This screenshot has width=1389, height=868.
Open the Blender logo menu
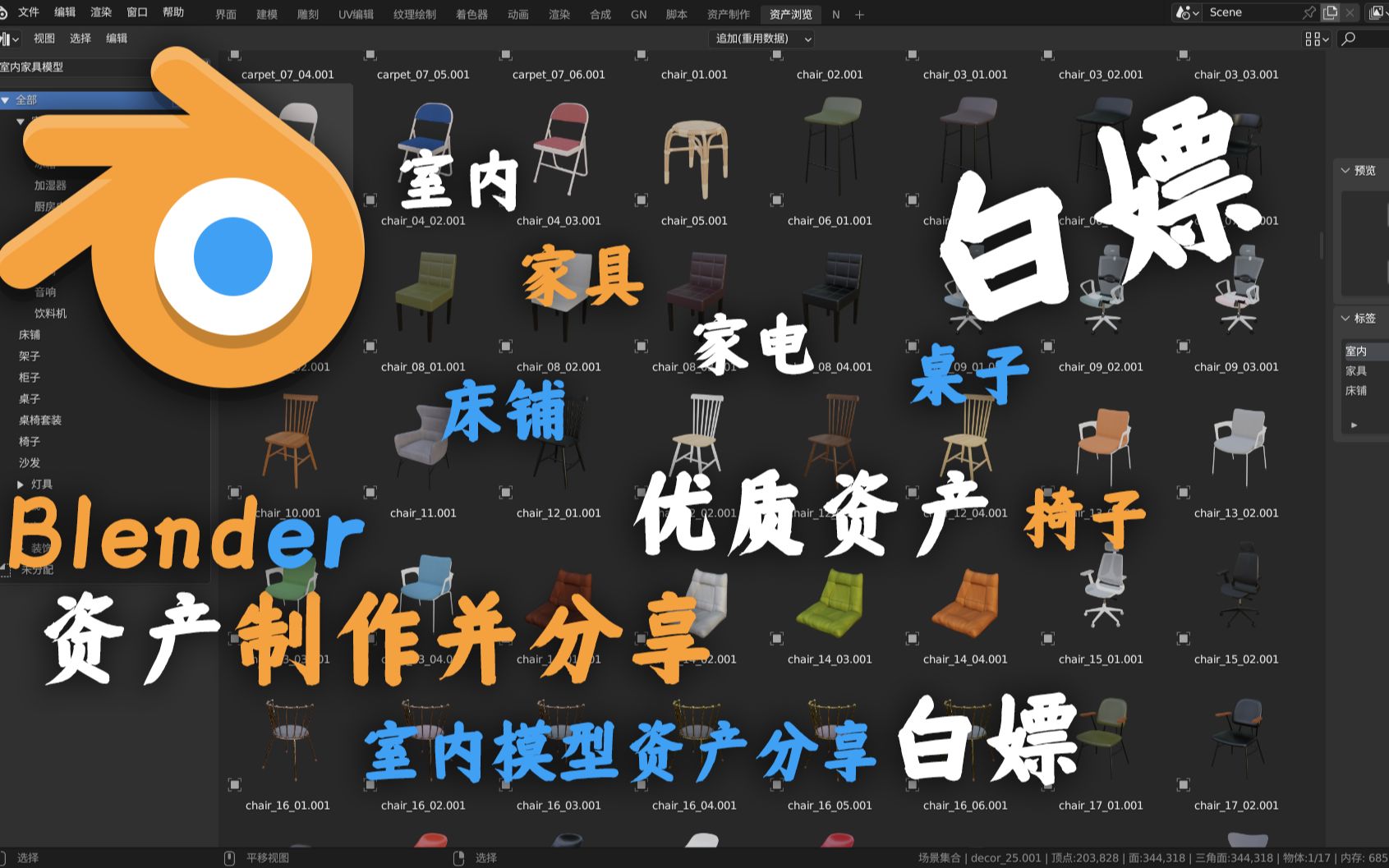(3, 12)
